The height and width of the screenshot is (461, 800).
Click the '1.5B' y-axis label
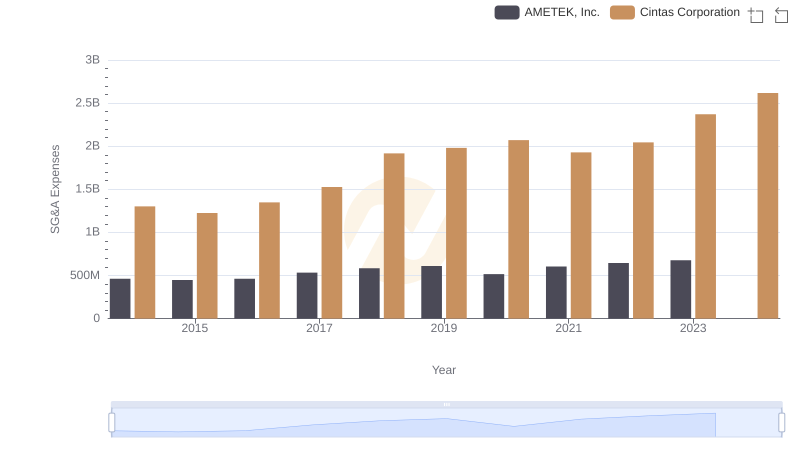pyautogui.click(x=88, y=189)
